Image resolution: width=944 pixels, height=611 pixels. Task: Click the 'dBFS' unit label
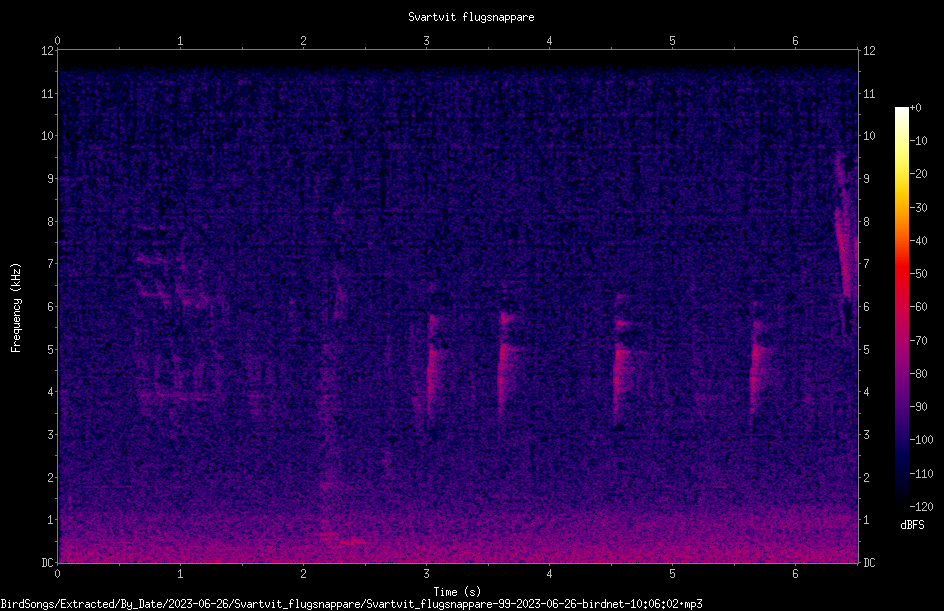click(912, 525)
